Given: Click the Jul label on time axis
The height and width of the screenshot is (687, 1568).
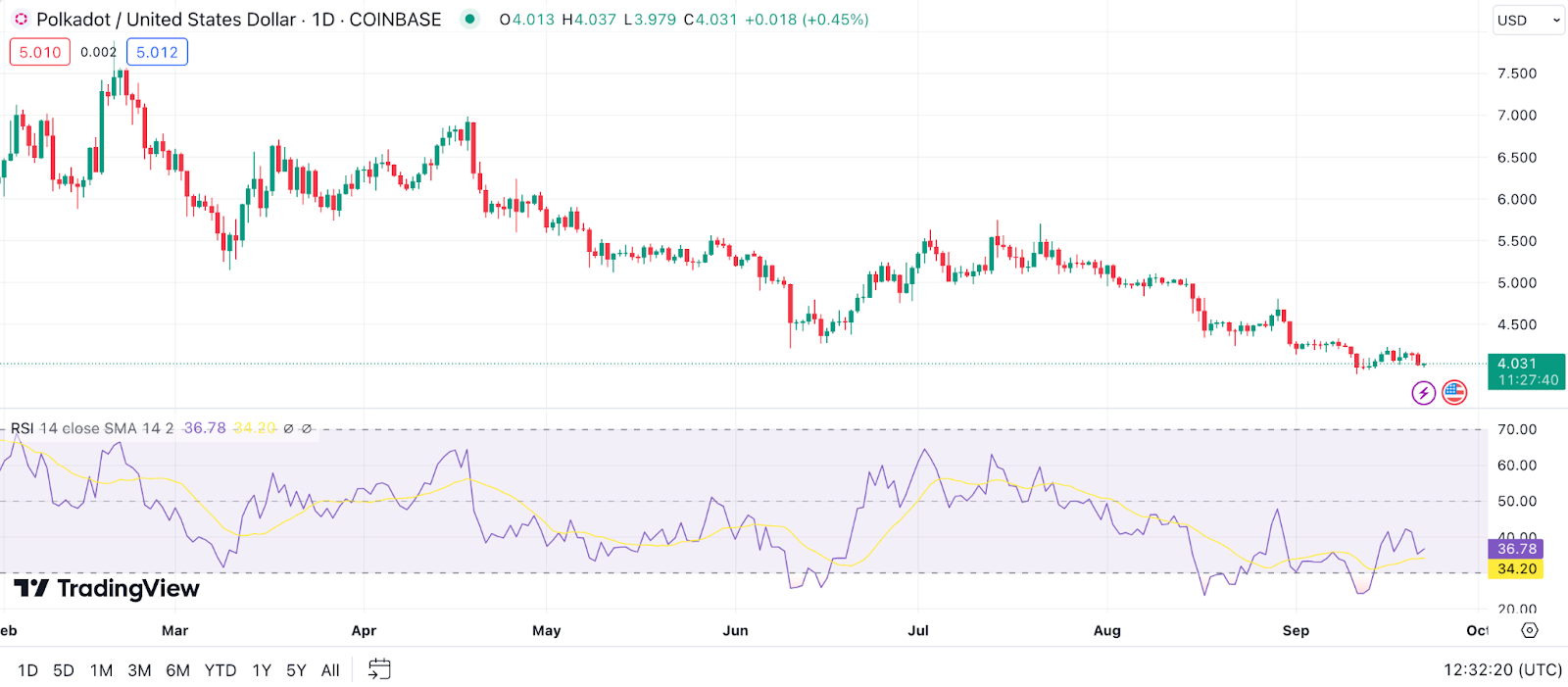Looking at the screenshot, I should click(x=918, y=630).
